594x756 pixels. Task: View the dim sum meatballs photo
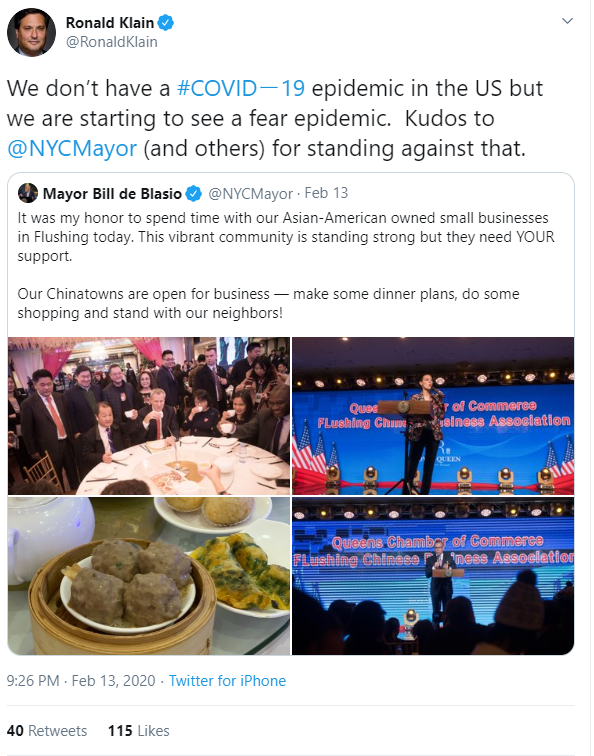[149, 576]
